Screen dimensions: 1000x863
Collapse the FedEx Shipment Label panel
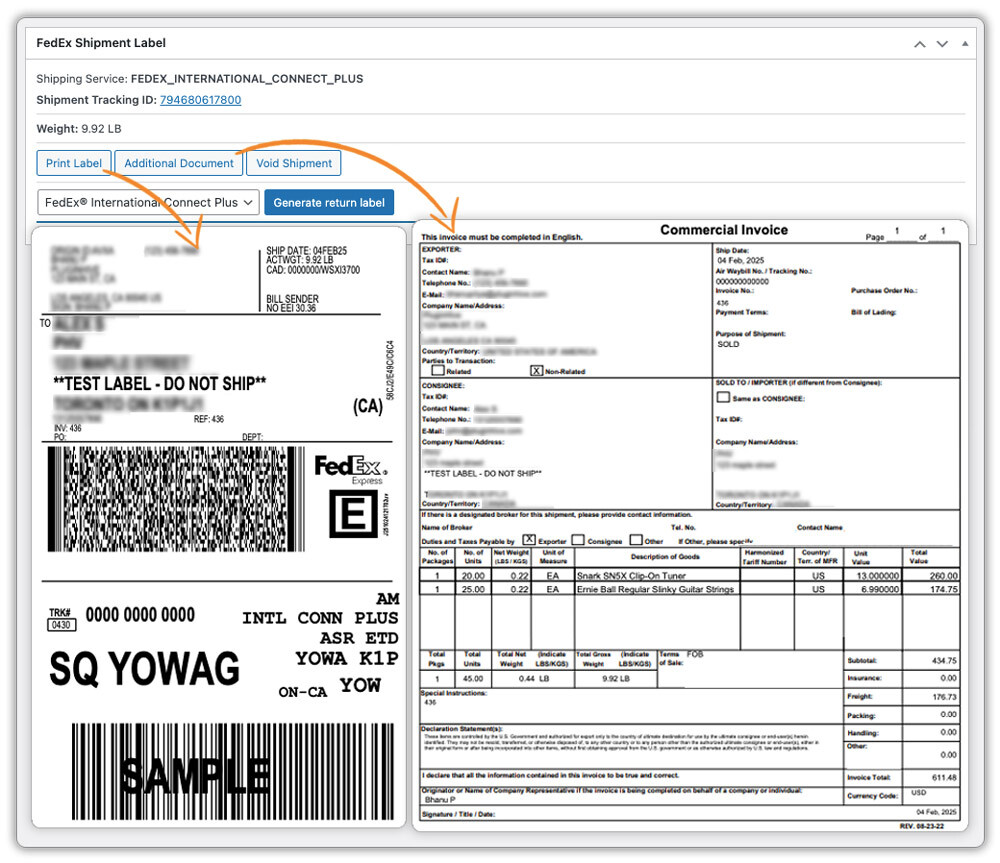pos(964,43)
